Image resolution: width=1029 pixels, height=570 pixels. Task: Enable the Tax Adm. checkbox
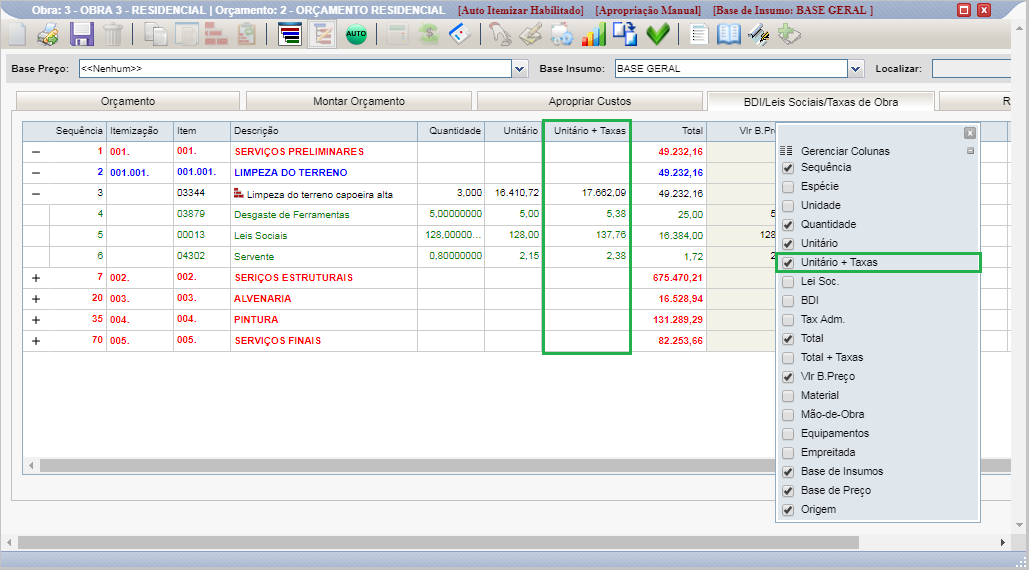coord(788,320)
